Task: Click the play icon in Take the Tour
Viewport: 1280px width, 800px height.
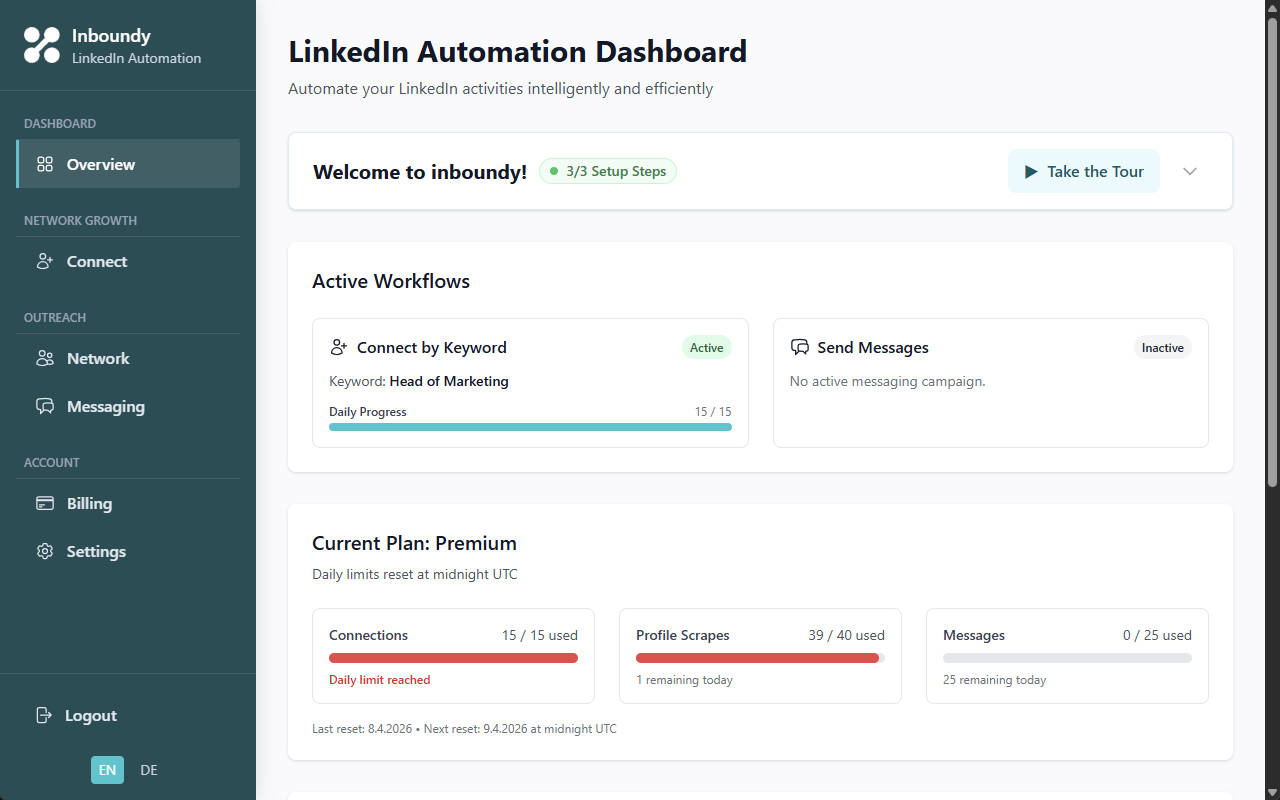Action: (x=1031, y=172)
